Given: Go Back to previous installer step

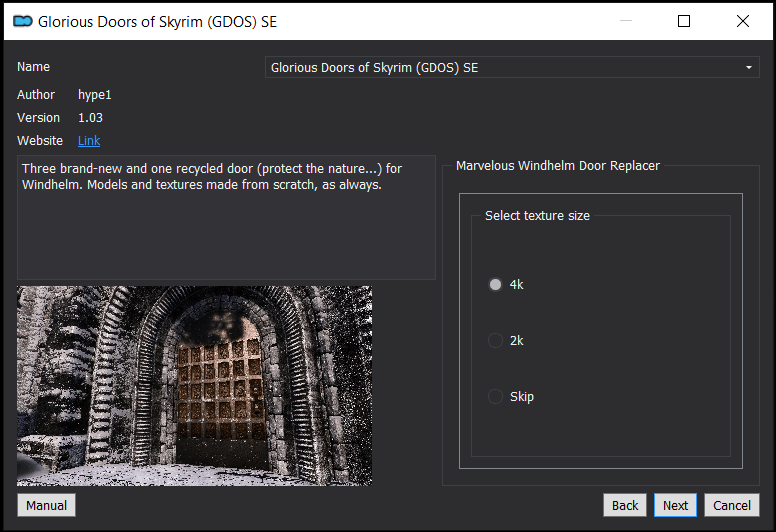Looking at the screenshot, I should pos(625,505).
